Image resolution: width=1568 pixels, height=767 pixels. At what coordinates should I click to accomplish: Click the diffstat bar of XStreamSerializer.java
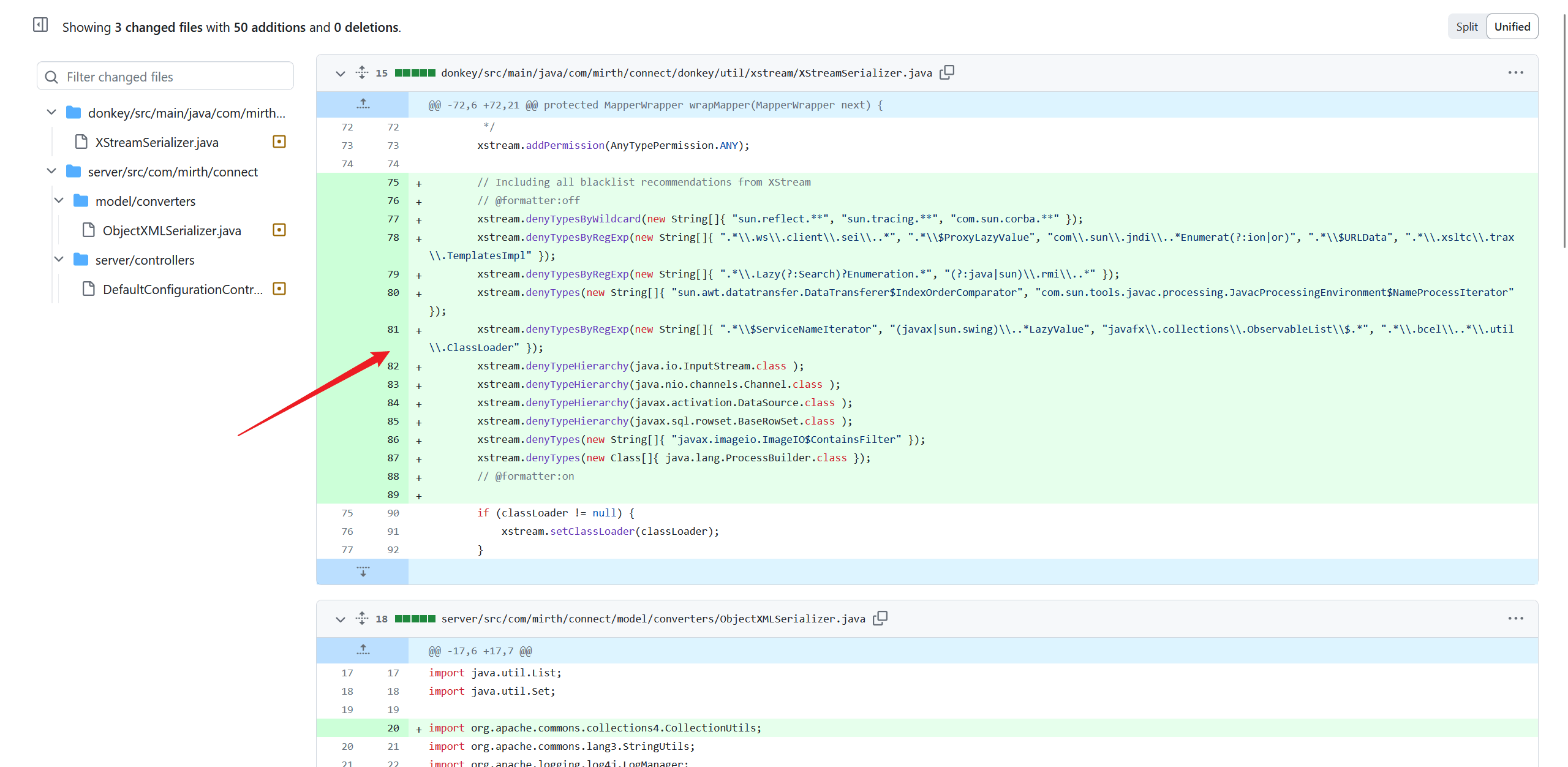[x=415, y=73]
